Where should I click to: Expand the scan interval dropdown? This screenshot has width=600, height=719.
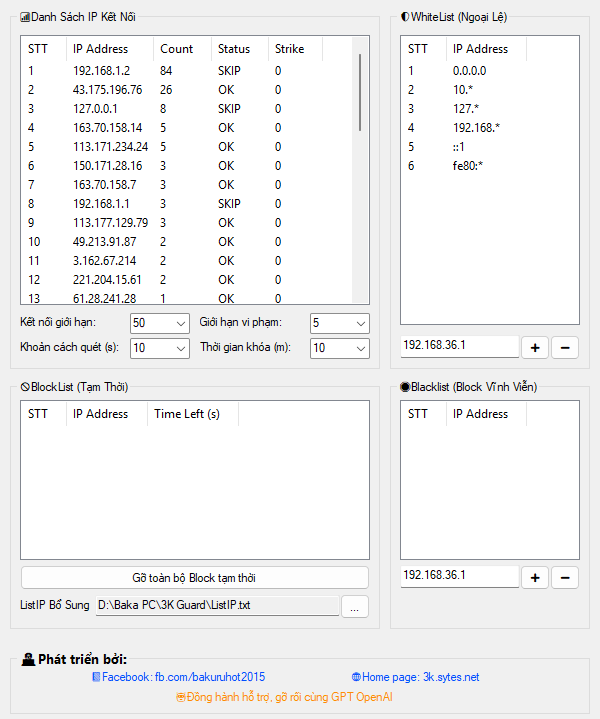click(x=160, y=348)
